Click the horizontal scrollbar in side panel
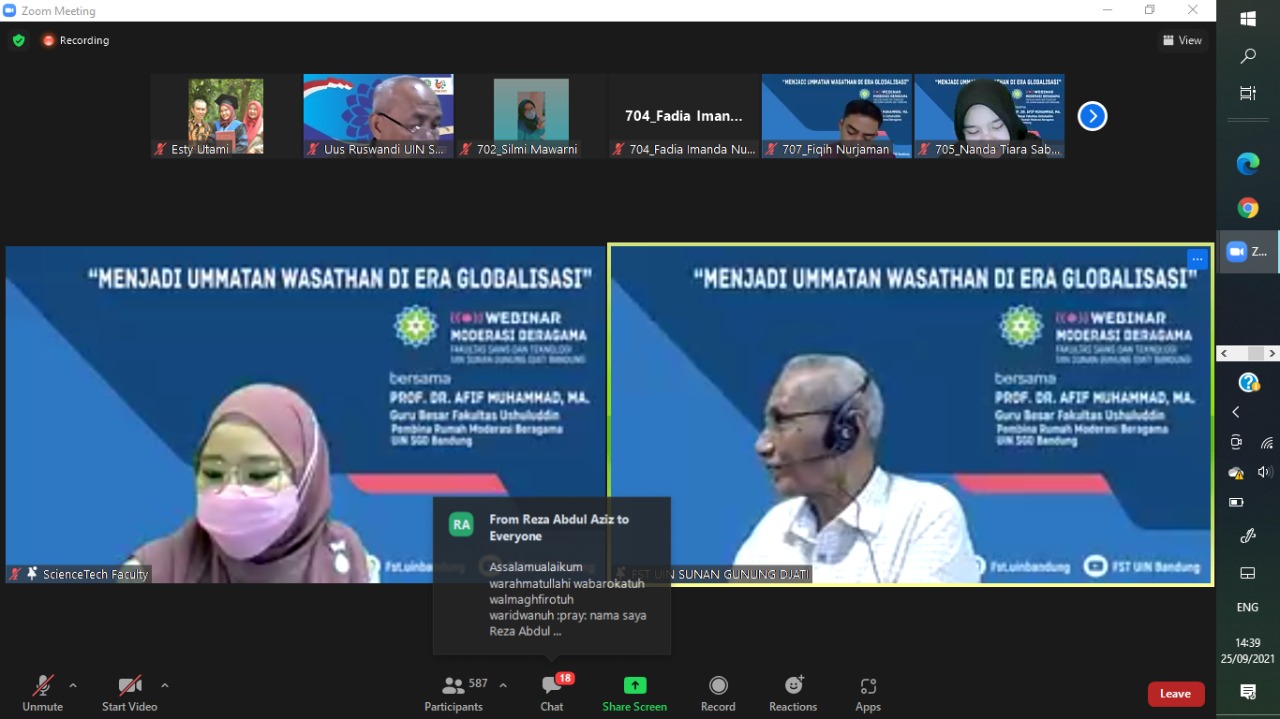 coord(1247,353)
